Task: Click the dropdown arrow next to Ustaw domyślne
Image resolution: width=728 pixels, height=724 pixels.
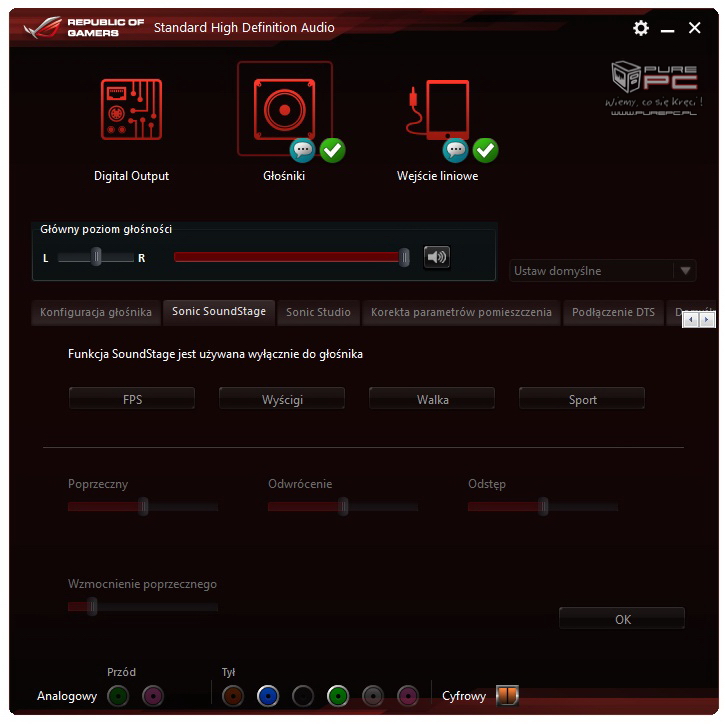Action: tap(685, 271)
